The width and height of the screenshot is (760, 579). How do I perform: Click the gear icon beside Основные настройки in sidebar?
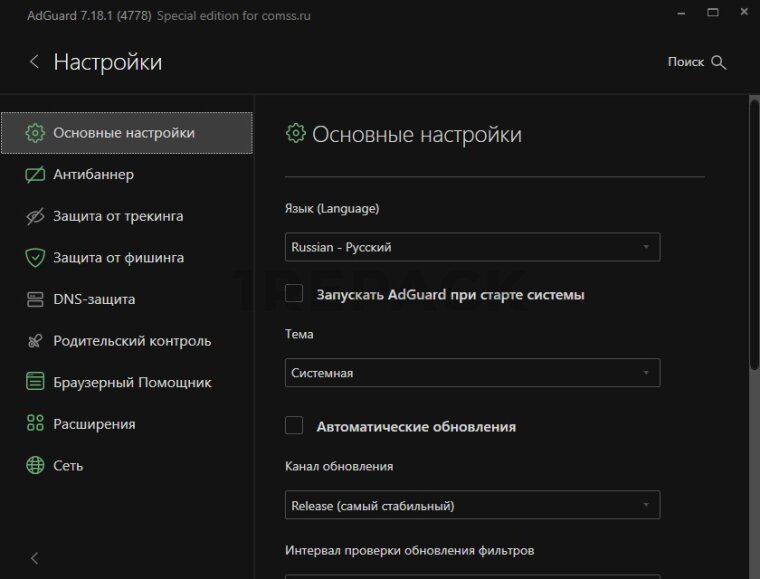click(x=35, y=133)
